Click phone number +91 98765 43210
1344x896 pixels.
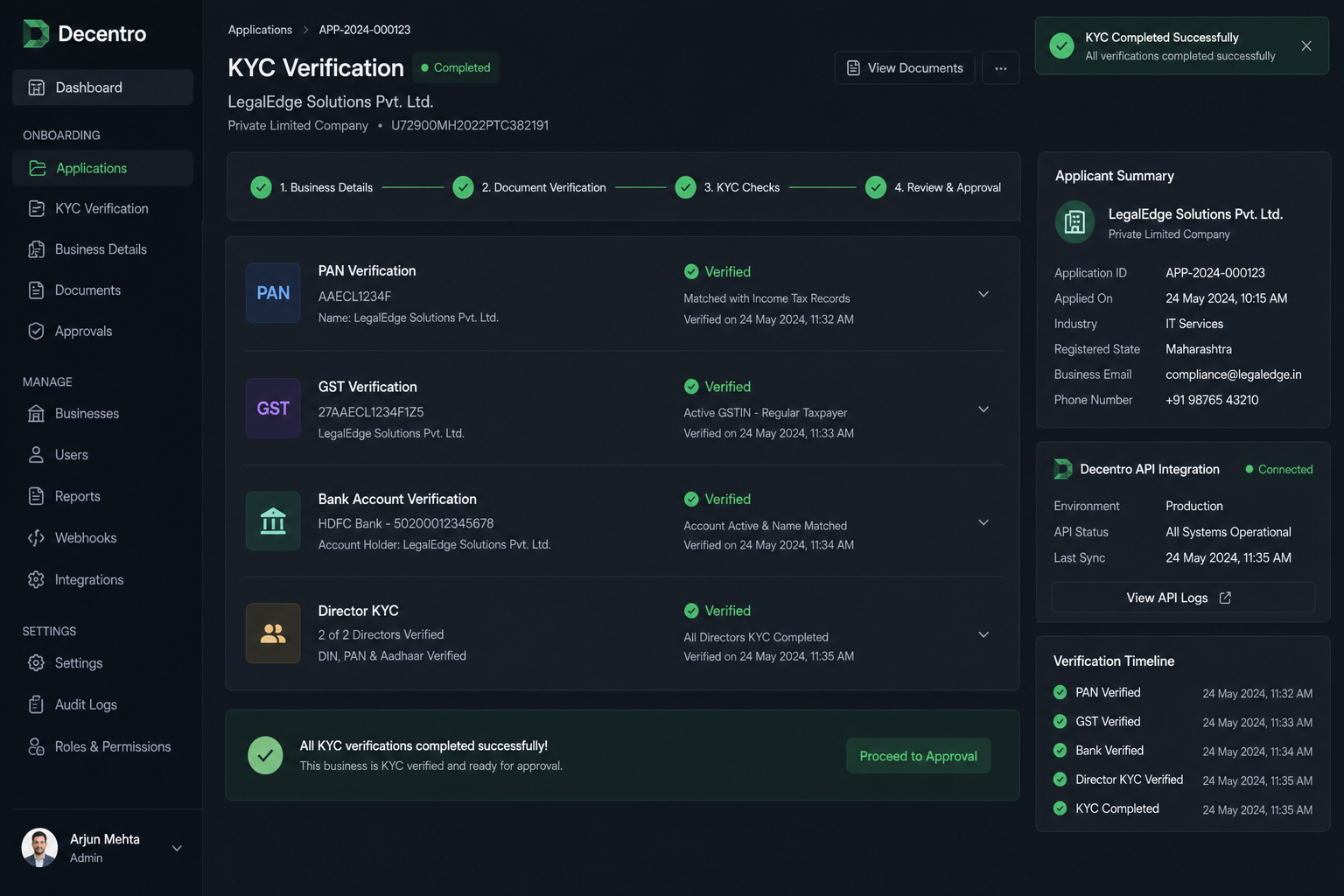coord(1212,400)
